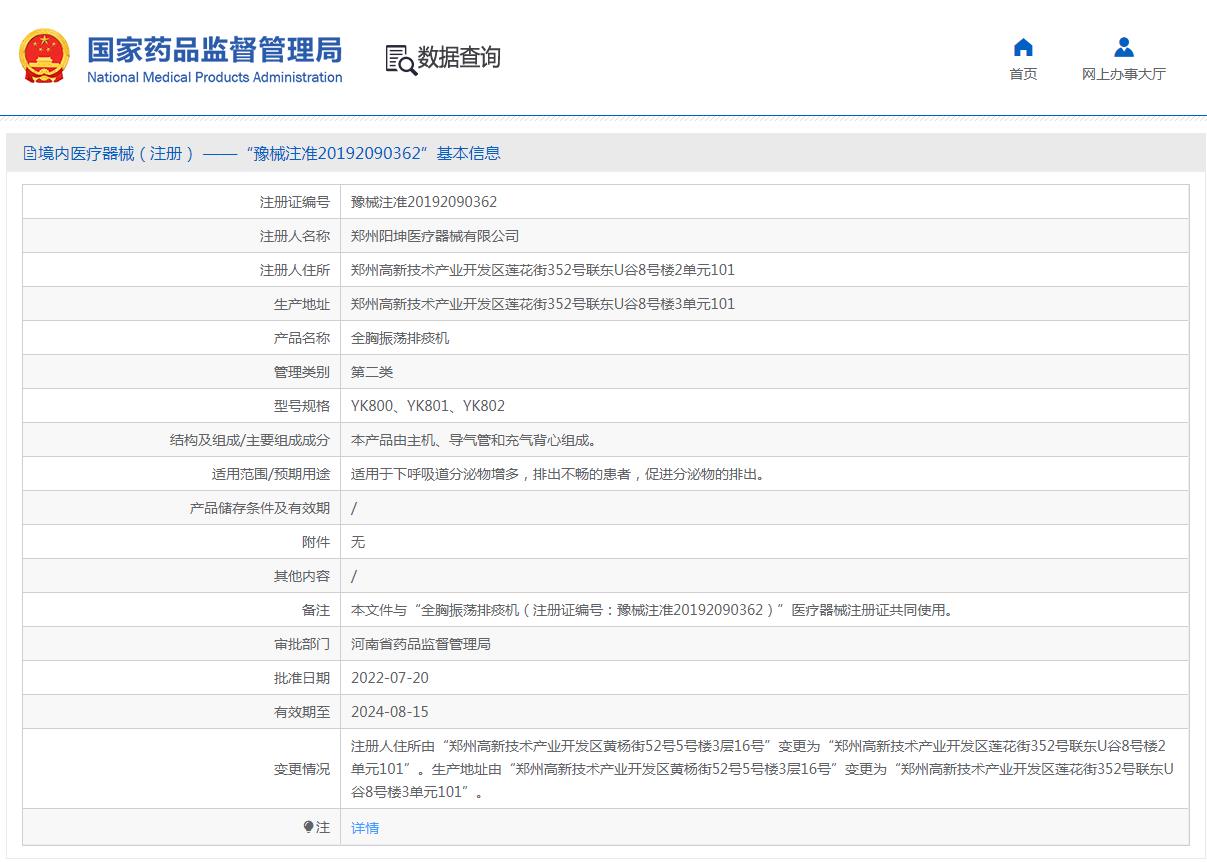Image resolution: width=1207 pixels, height=862 pixels.
Task: Go to 首页 via the house icon
Action: coord(1023,47)
